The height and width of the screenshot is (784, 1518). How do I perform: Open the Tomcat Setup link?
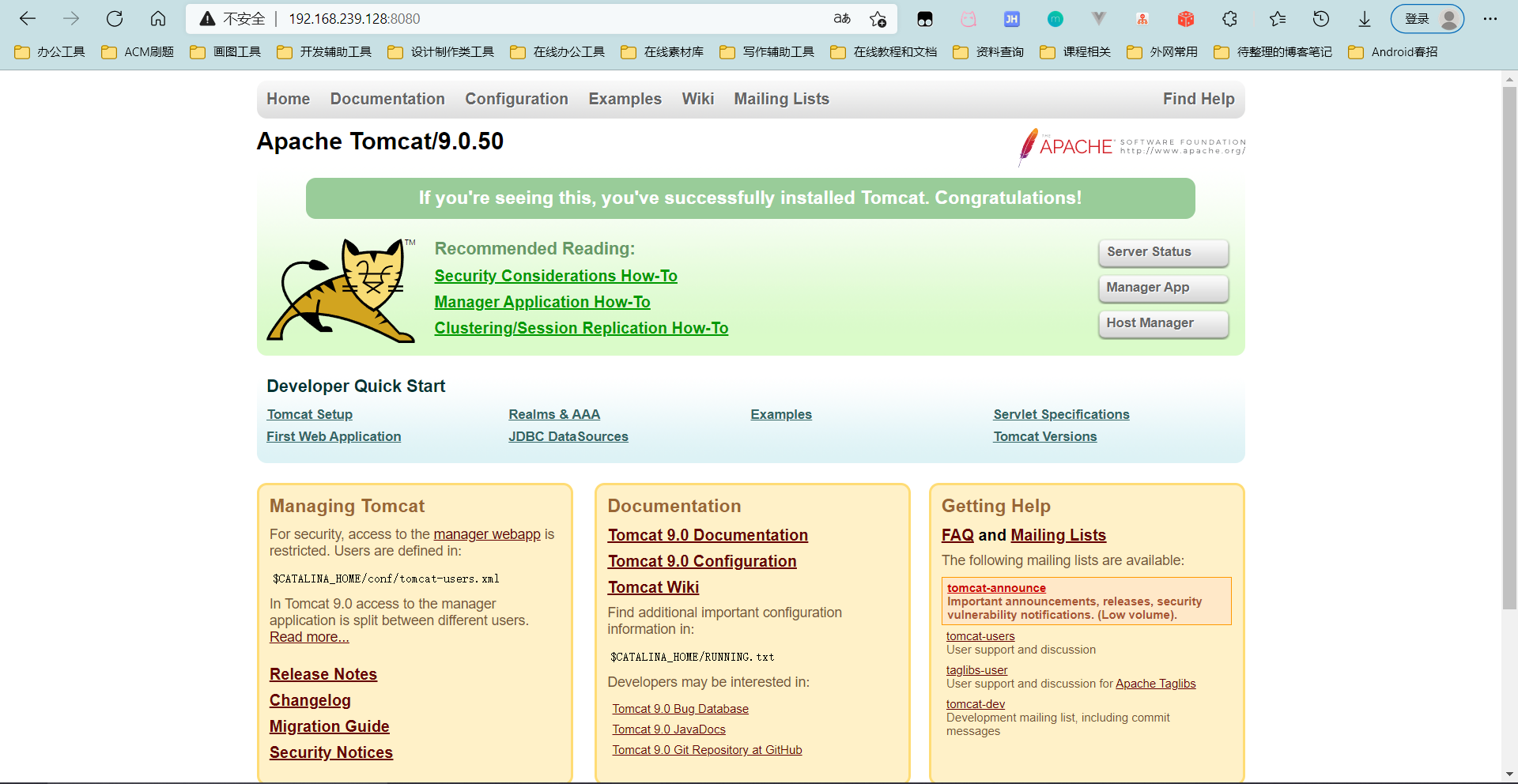310,414
